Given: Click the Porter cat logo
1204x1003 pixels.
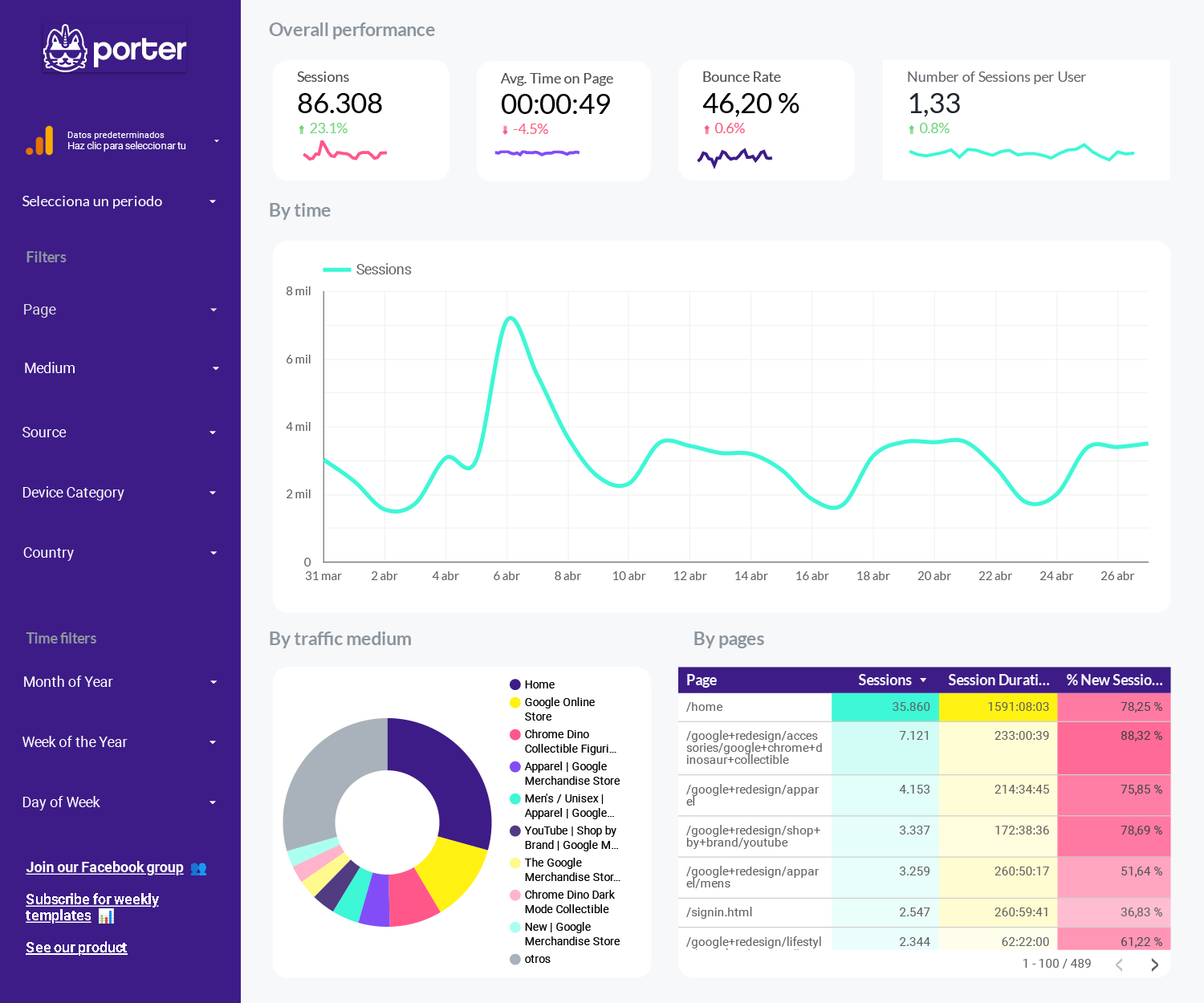Looking at the screenshot, I should [66, 48].
